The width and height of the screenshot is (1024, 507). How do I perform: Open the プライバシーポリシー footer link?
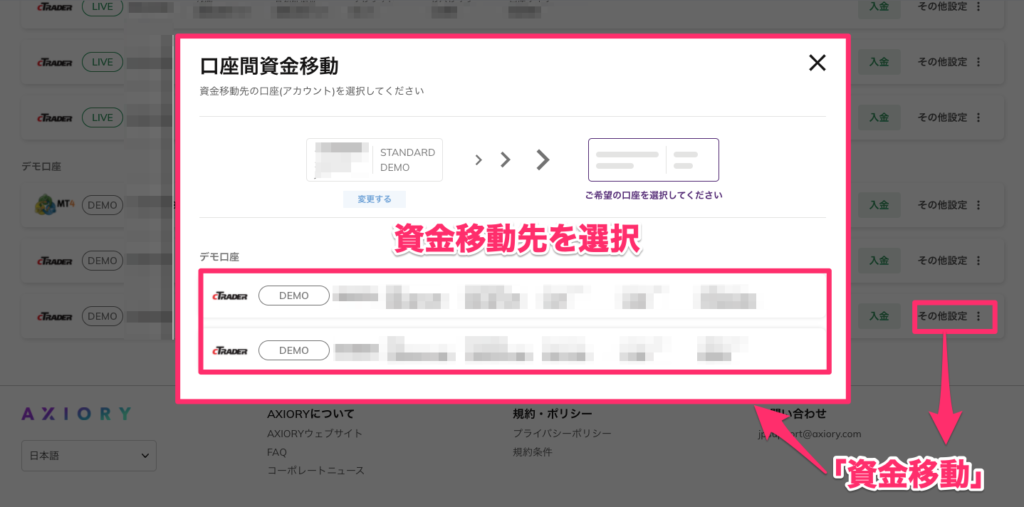(x=562, y=433)
